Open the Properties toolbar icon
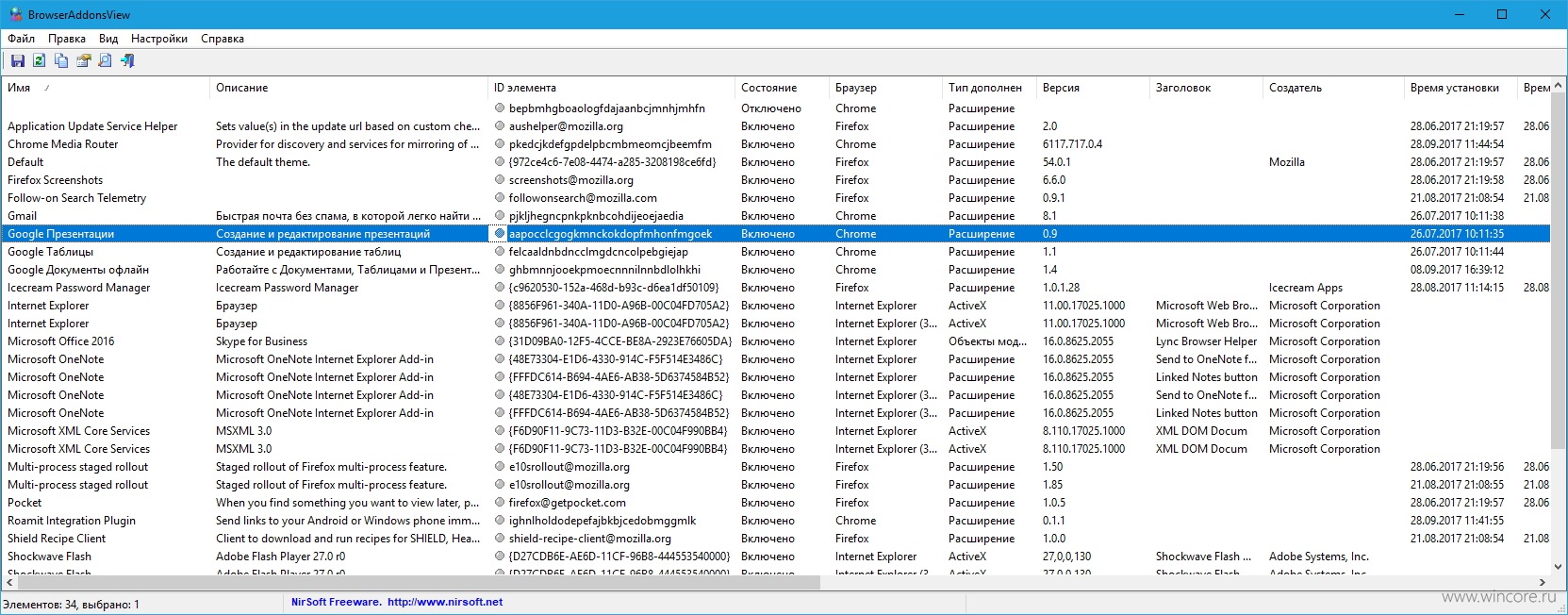1568x615 pixels. click(x=84, y=61)
